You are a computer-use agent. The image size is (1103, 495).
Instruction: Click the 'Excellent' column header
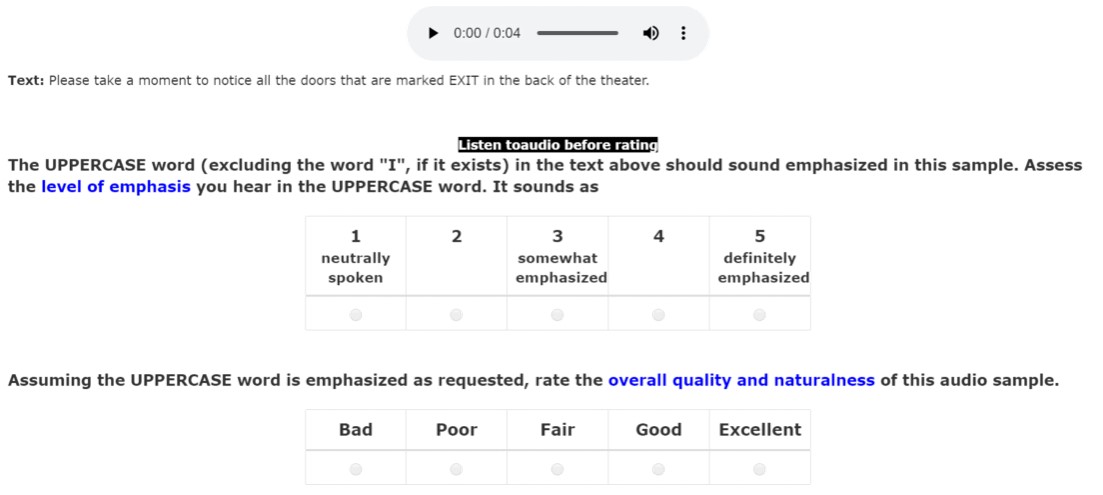pos(760,430)
